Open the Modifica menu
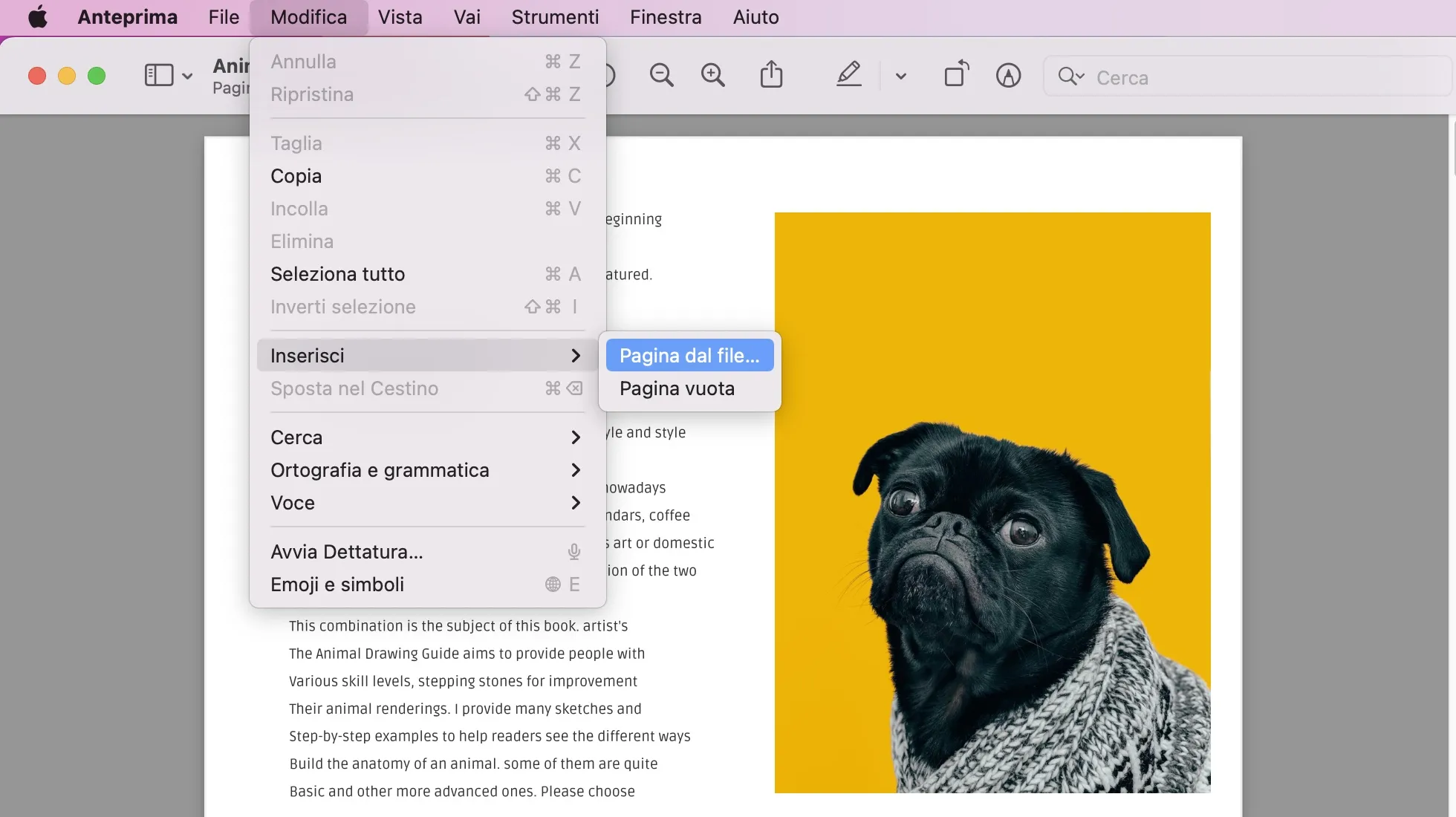This screenshot has width=1456, height=817. click(x=309, y=18)
